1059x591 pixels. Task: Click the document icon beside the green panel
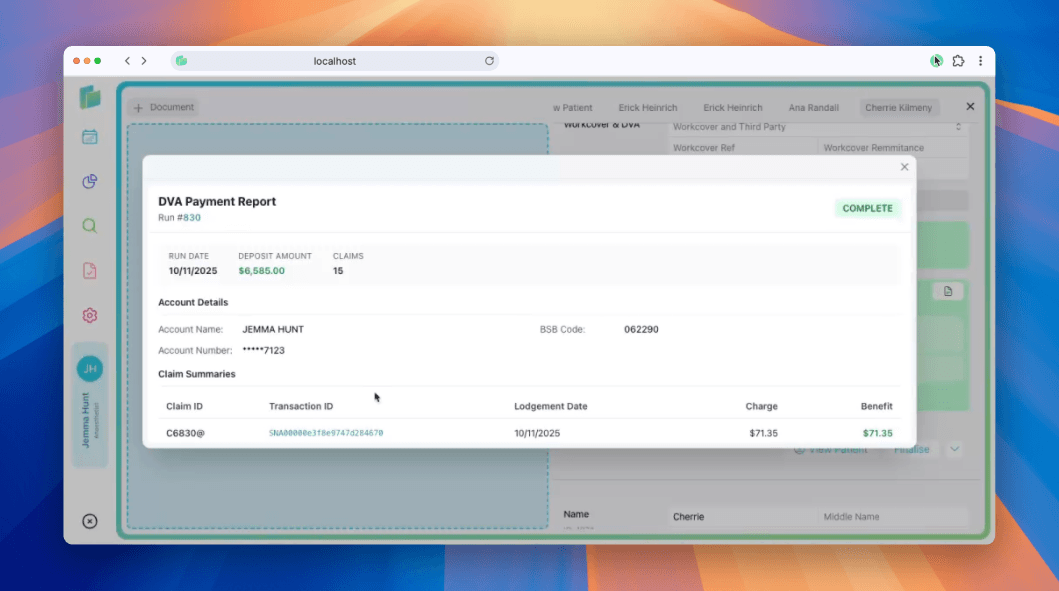[x=947, y=291]
